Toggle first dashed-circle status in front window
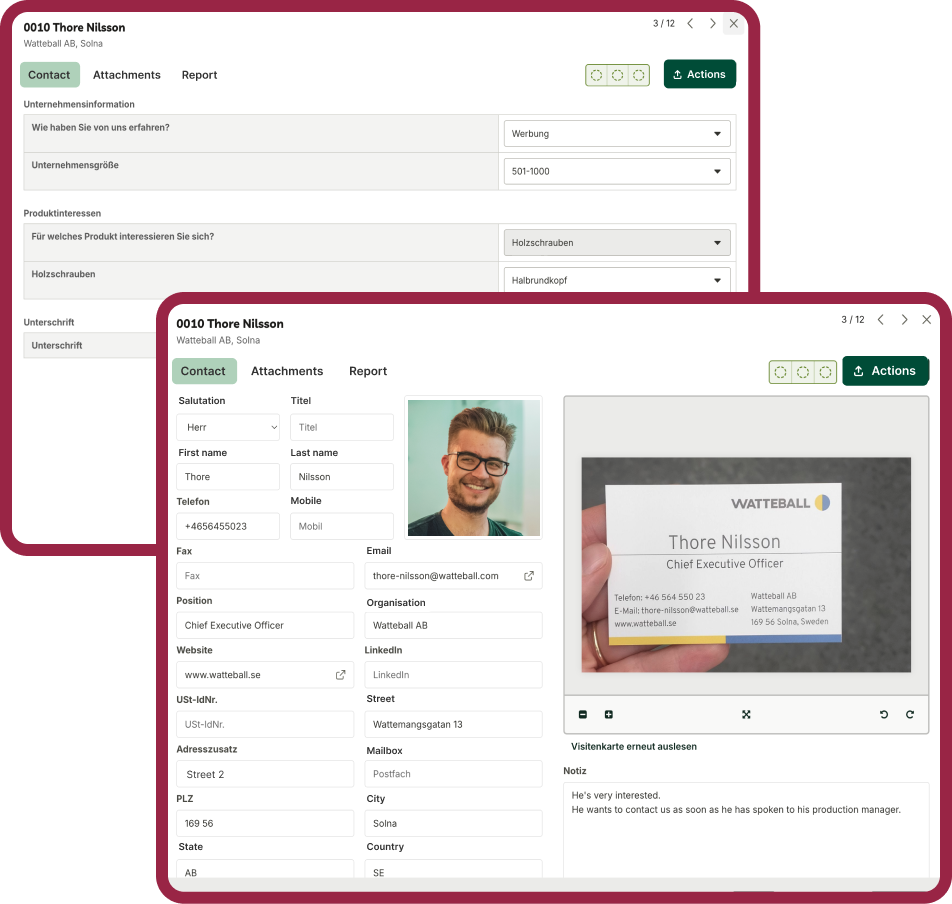This screenshot has height=904, width=952. tap(781, 372)
